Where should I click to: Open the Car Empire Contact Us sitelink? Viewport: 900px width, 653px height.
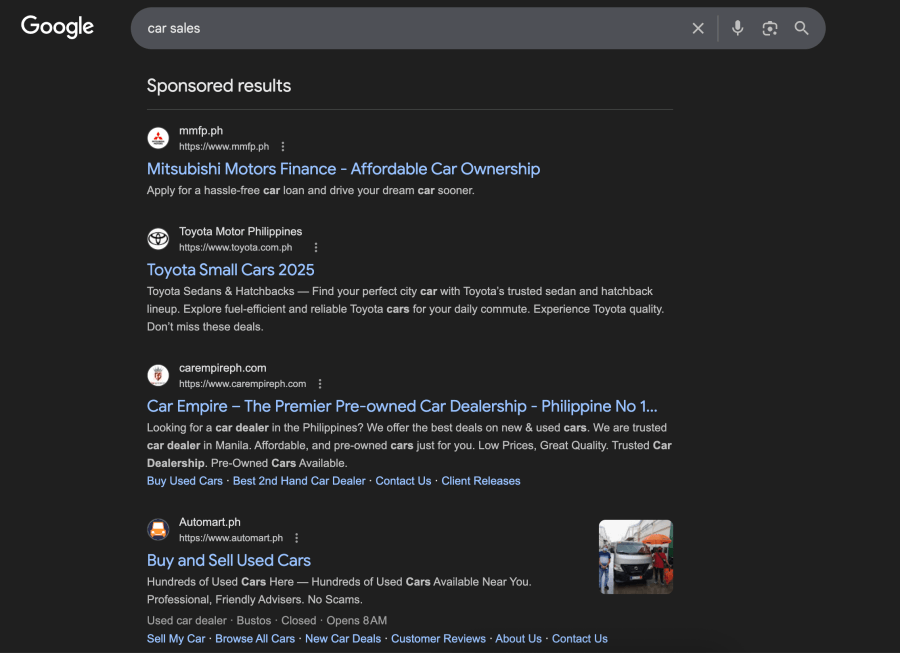click(403, 481)
